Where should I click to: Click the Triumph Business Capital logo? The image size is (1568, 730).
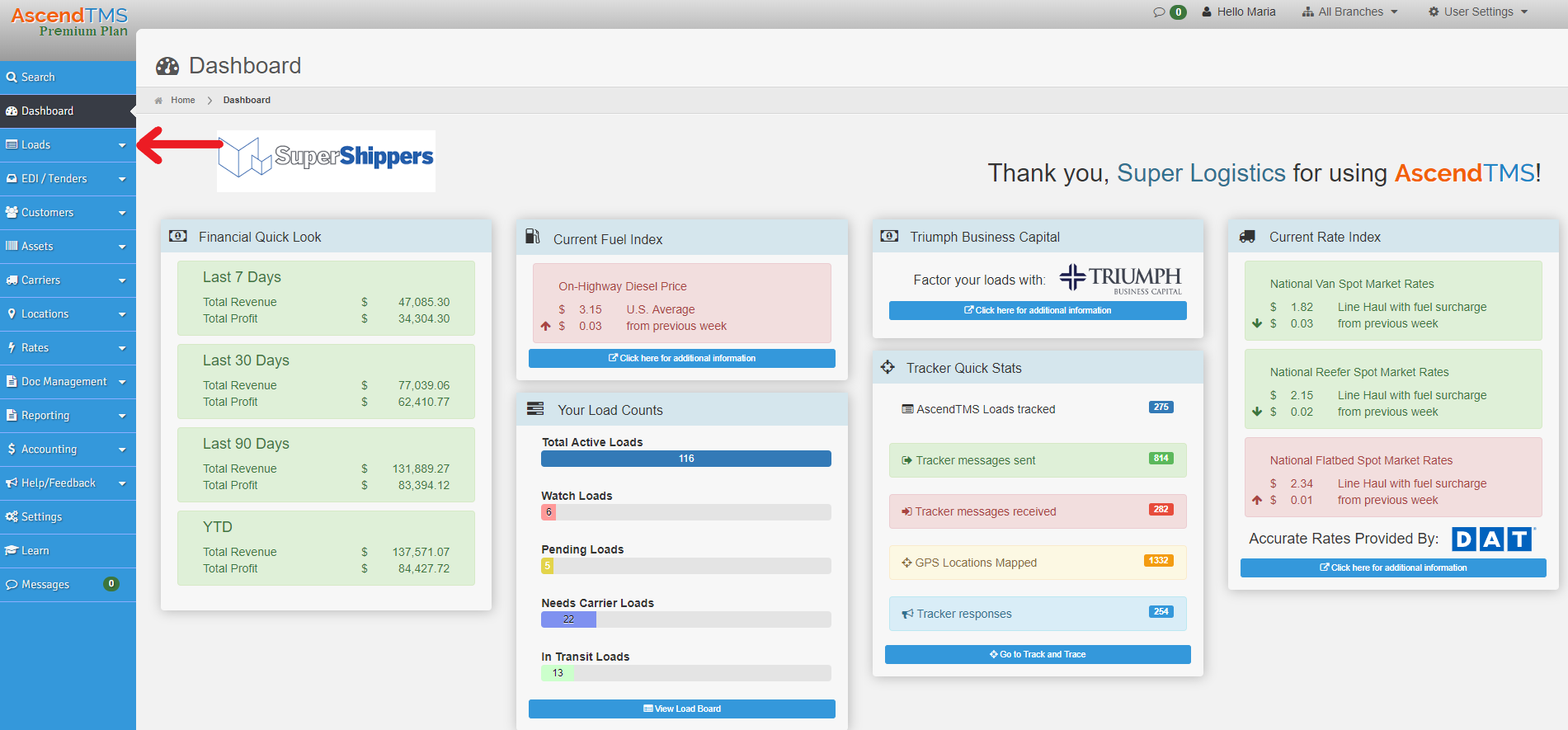click(1121, 279)
